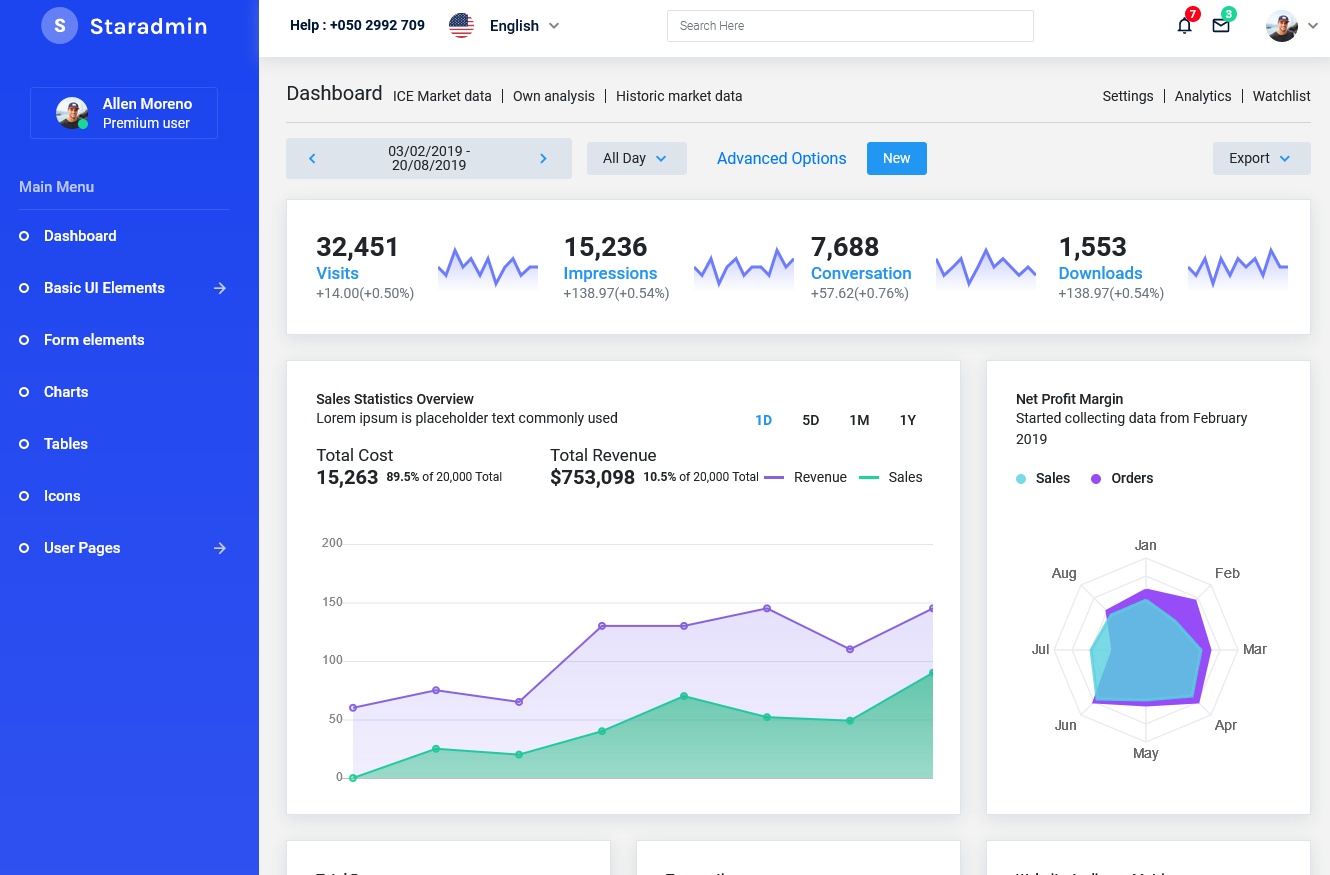Open the English language dropdown

pos(524,26)
